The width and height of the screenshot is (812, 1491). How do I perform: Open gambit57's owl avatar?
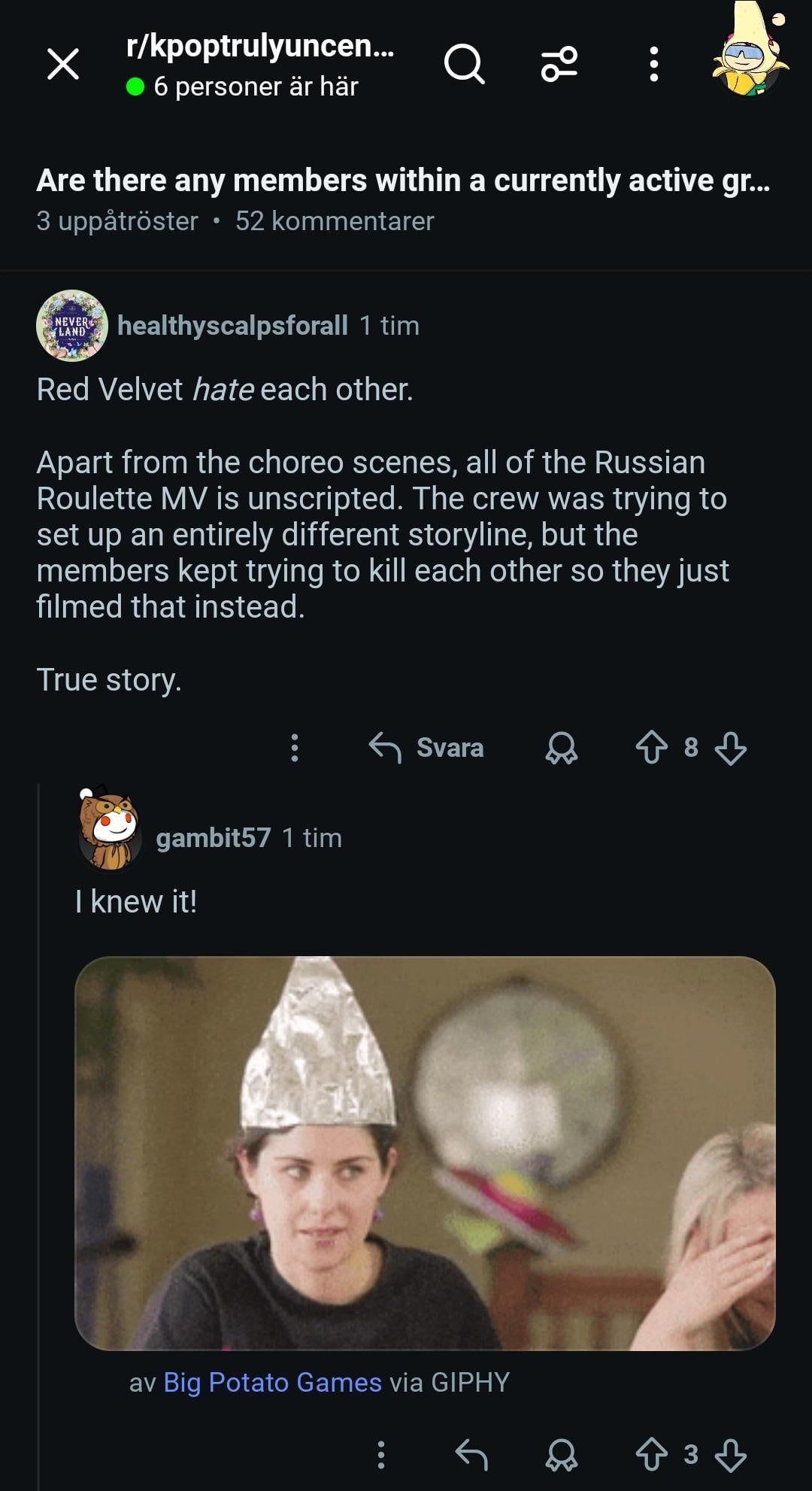point(110,829)
